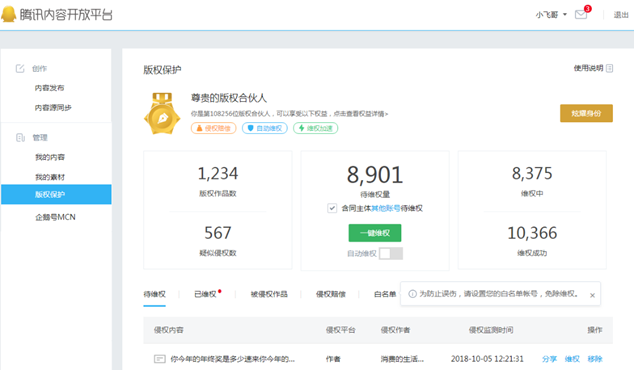Click the 管理 section icon in sidebar
634x370 pixels.
pos(20,137)
